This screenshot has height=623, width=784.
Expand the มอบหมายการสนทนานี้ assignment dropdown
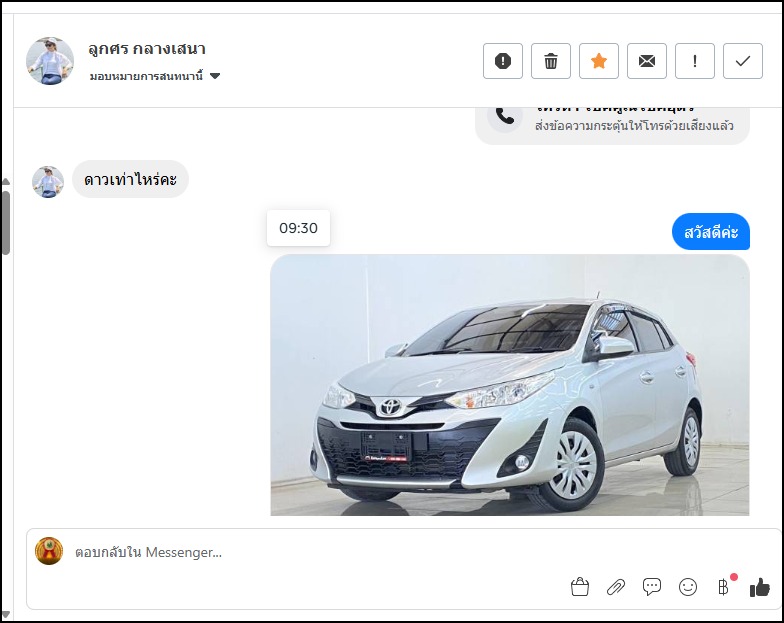click(154, 76)
